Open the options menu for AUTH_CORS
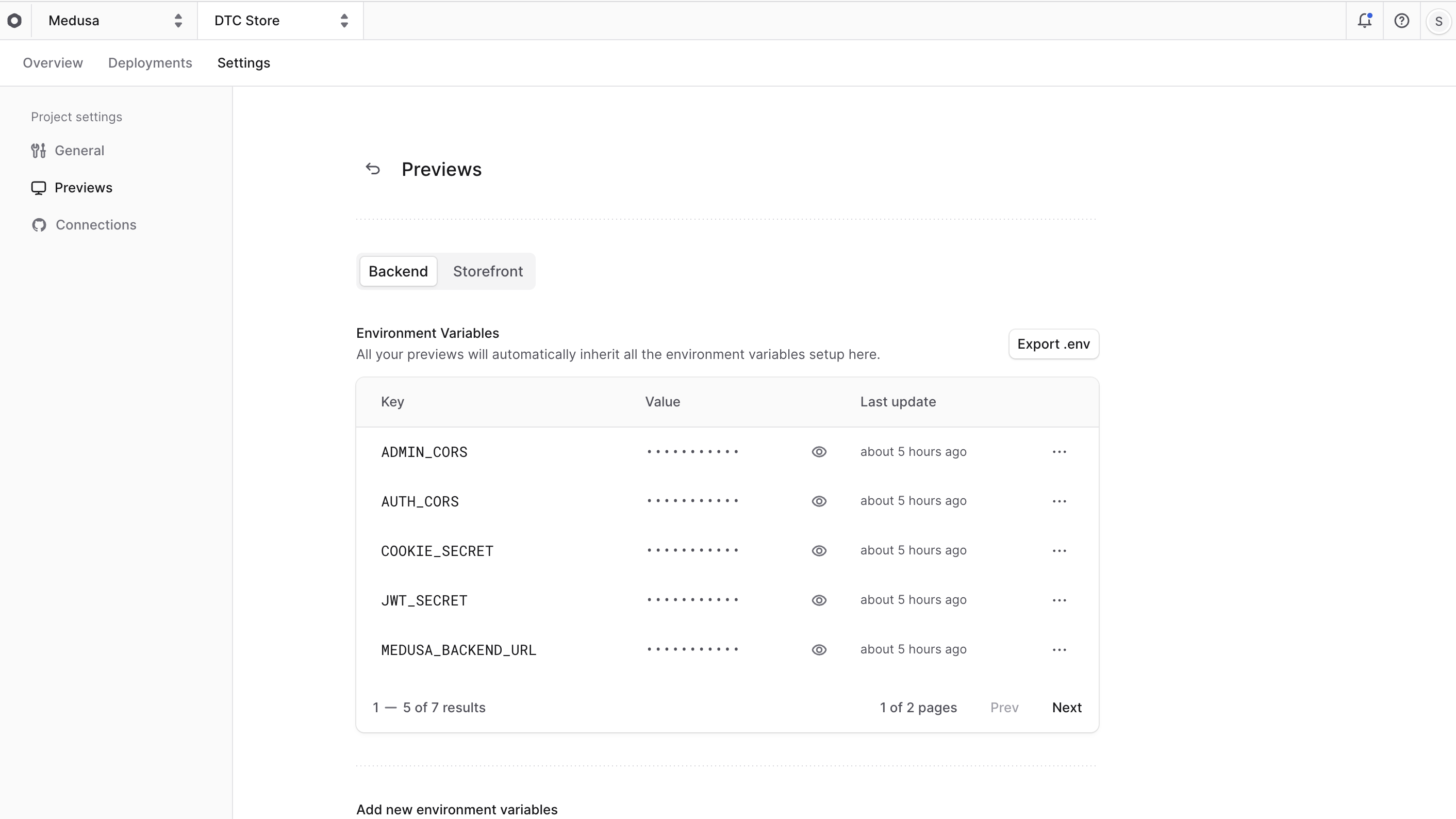Image resolution: width=1456 pixels, height=819 pixels. click(x=1059, y=501)
